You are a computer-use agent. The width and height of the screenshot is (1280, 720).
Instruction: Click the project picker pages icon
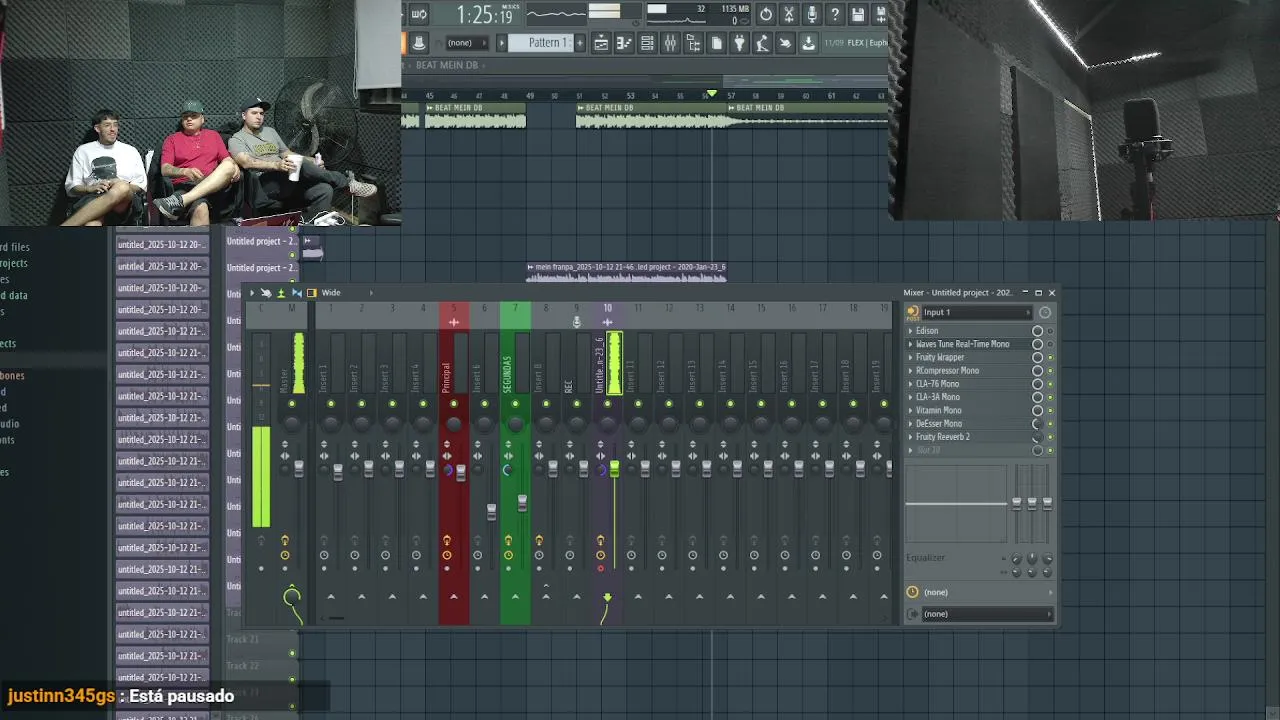point(716,43)
